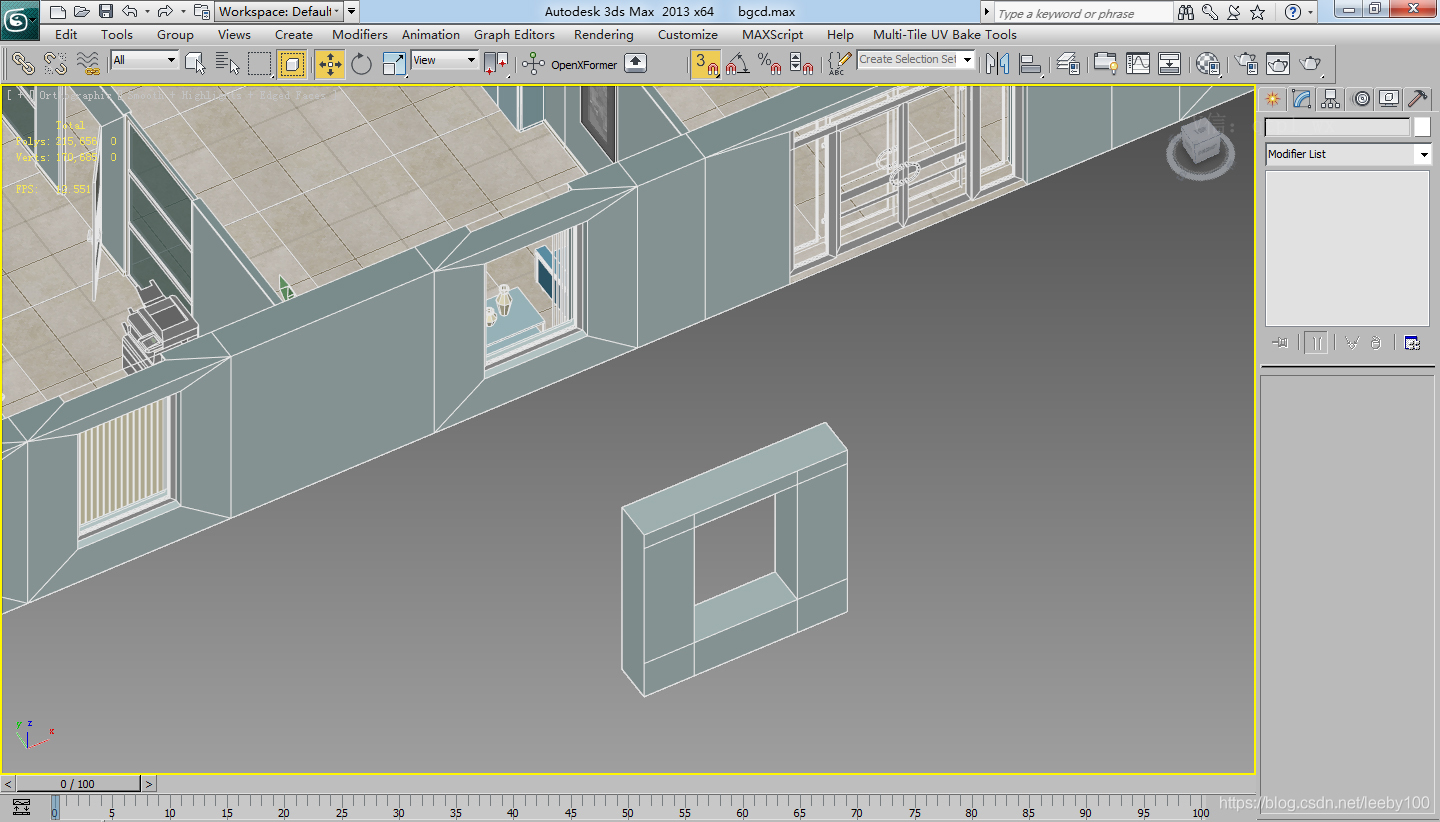Open the Help question mark icon
The image size is (1440, 822).
point(1293,12)
